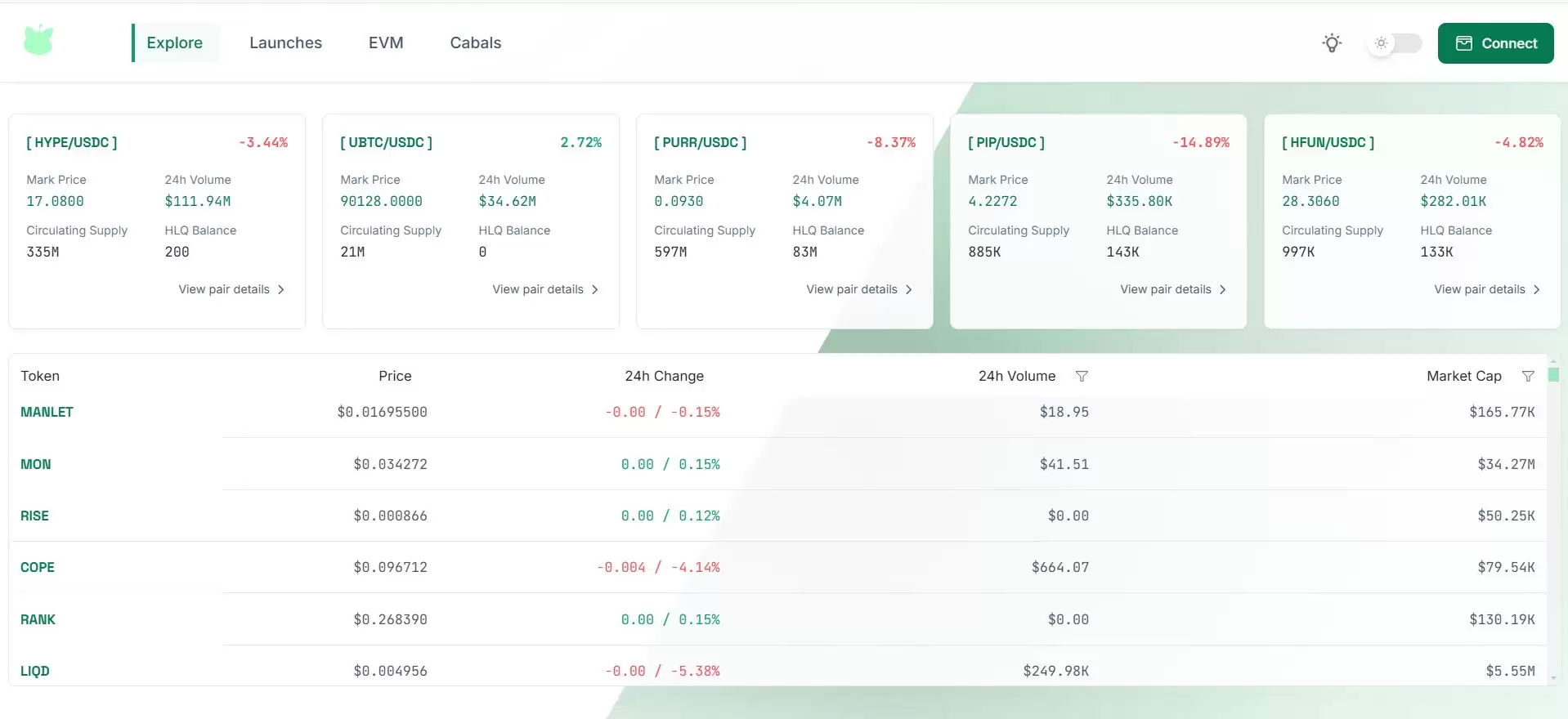Image resolution: width=1568 pixels, height=719 pixels.
Task: Open the Market Cap filter icon
Action: tap(1527, 377)
